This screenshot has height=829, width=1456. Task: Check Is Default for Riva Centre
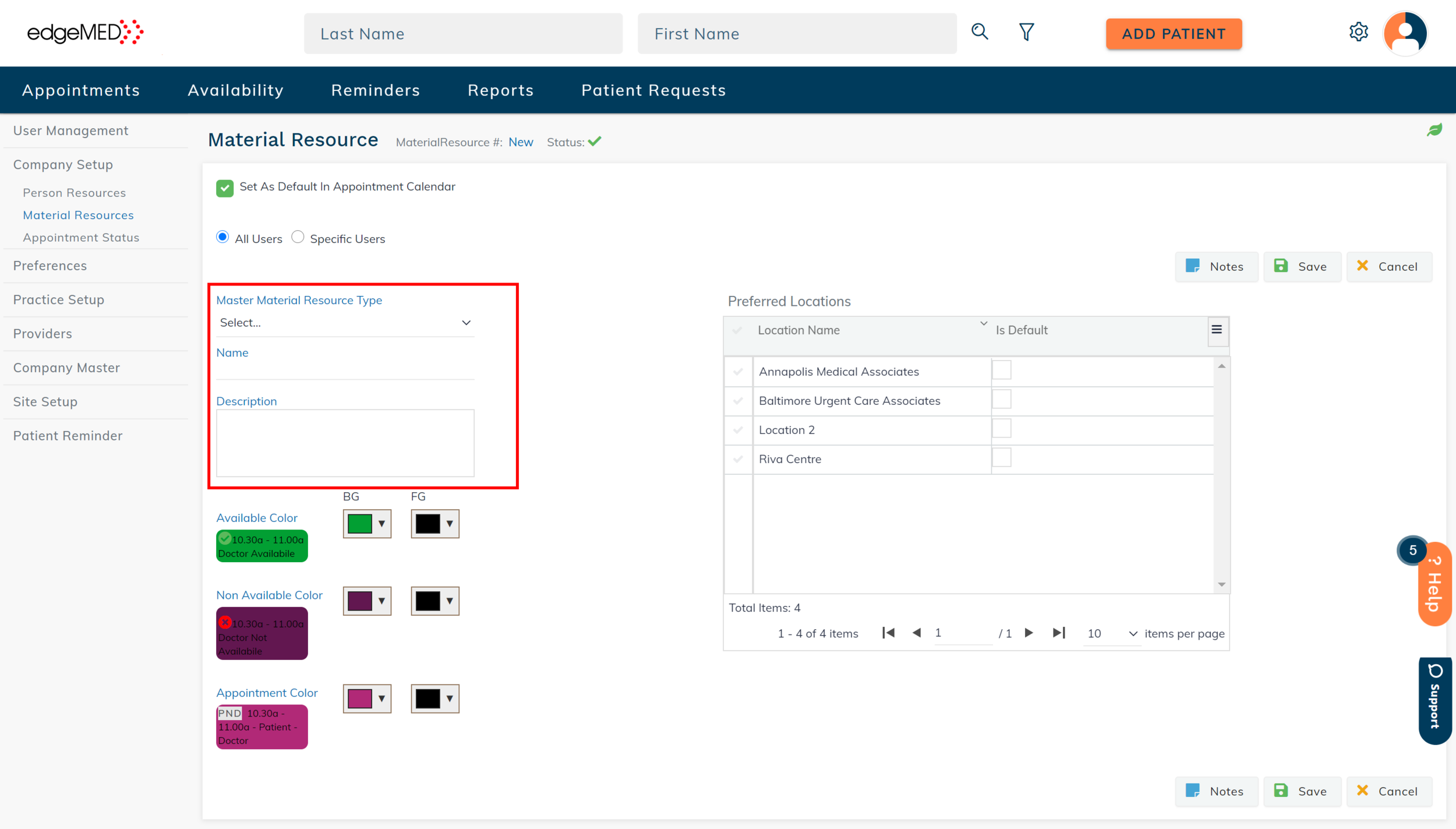point(1001,458)
